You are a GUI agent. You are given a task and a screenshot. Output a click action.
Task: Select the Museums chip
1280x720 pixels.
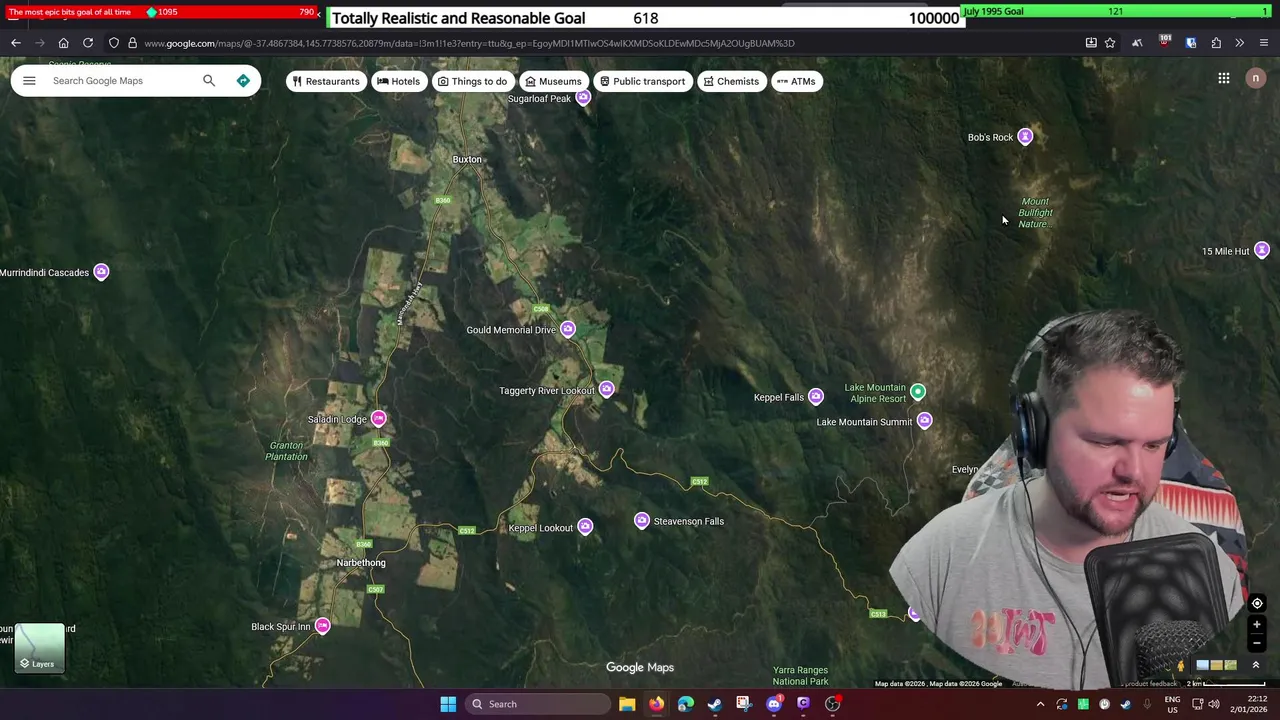pyautogui.click(x=553, y=81)
